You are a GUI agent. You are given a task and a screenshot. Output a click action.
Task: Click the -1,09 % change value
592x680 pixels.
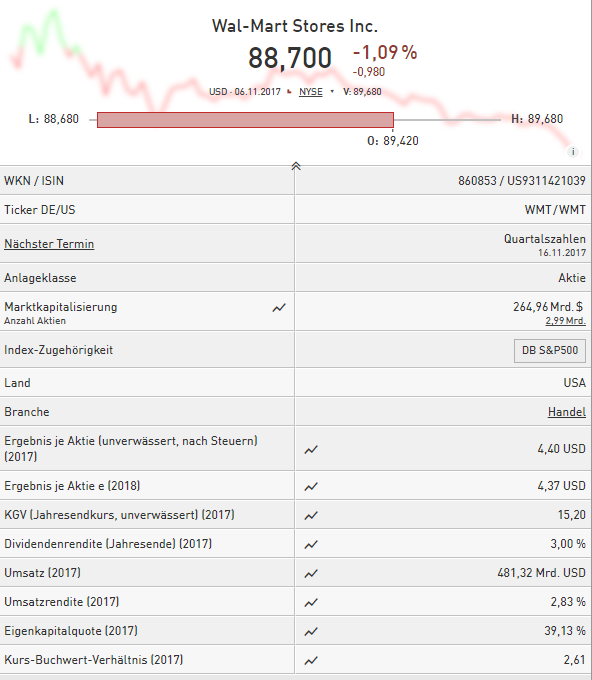(385, 52)
